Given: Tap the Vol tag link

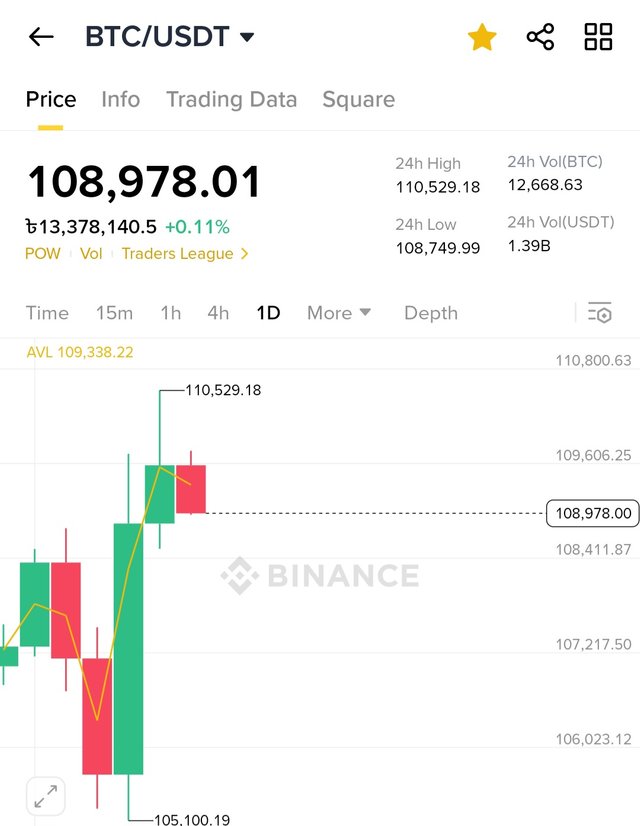Looking at the screenshot, I should [91, 254].
